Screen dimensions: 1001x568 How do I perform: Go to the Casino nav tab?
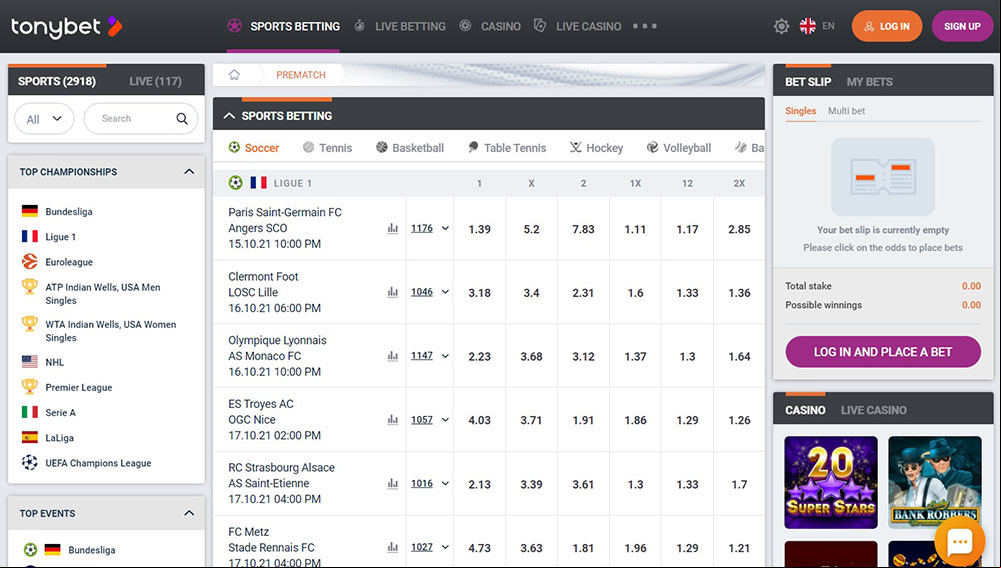tap(490, 26)
